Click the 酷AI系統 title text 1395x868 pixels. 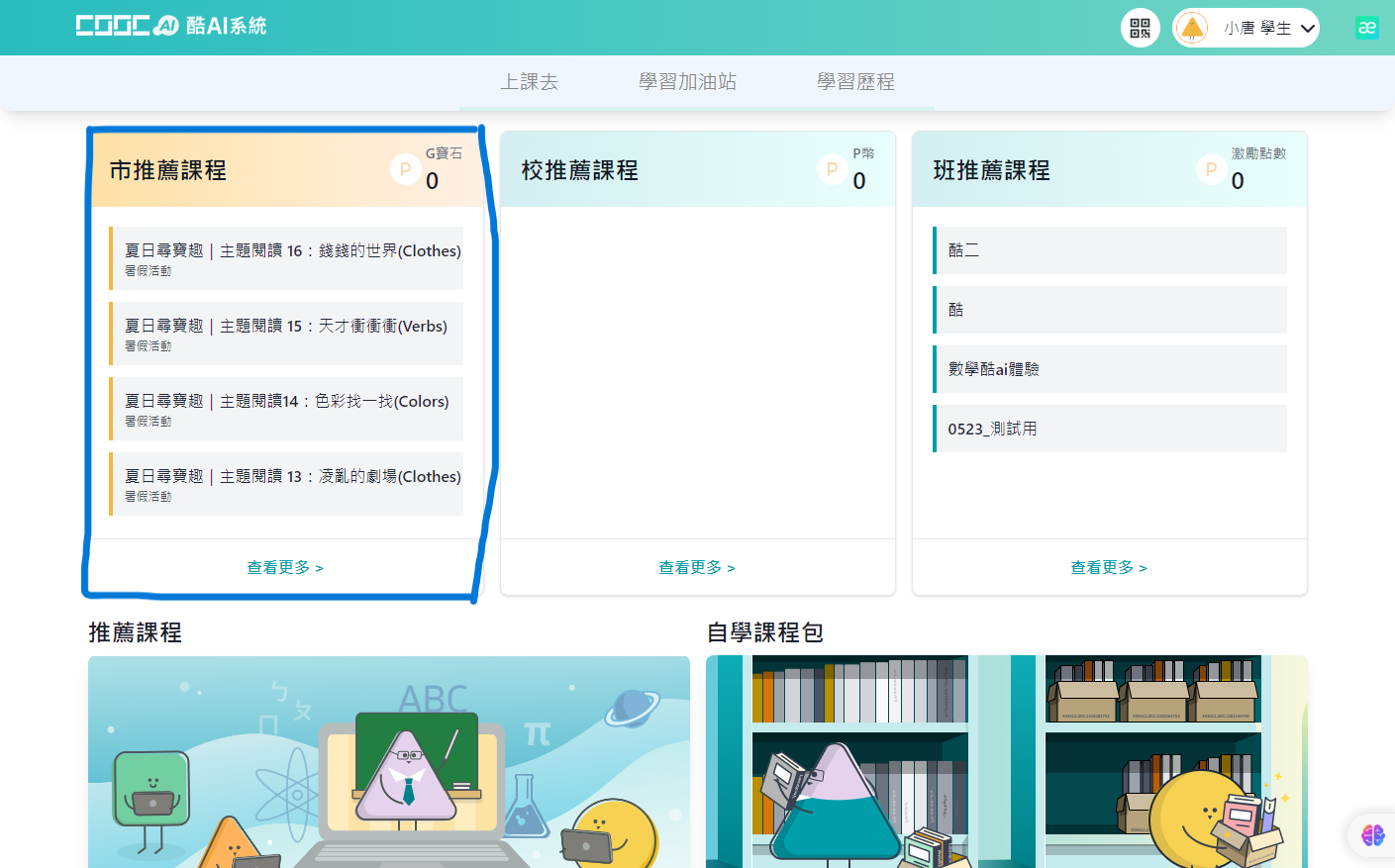pos(227,26)
